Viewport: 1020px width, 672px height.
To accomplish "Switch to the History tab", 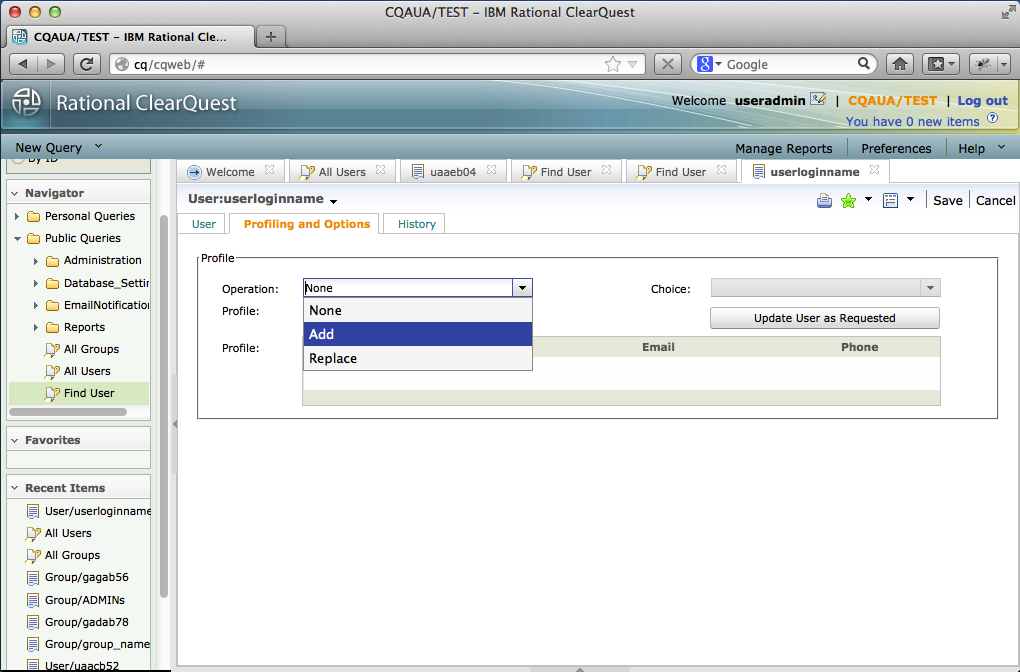I will 416,224.
